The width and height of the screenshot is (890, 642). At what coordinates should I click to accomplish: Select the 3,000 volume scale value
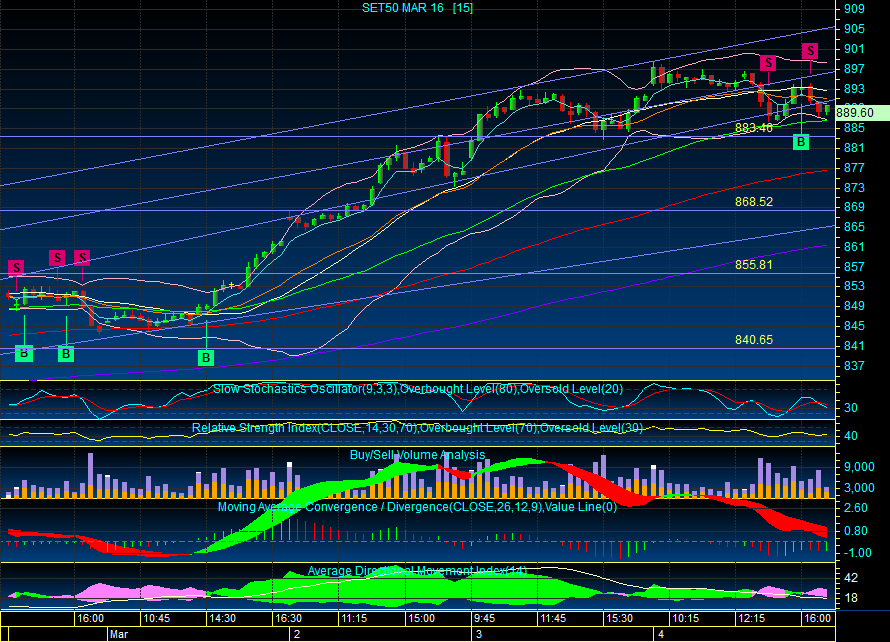859,488
